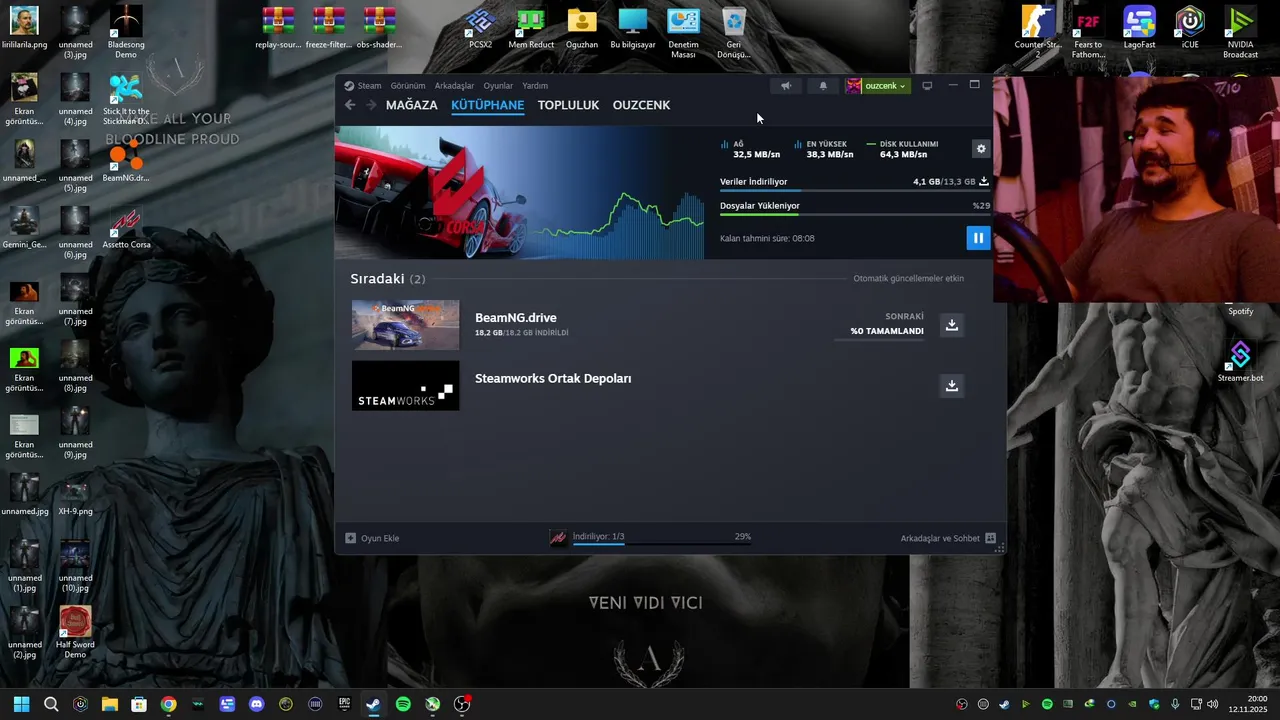This screenshot has height=720, width=1280.
Task: Click Steamworks Ortak Depoları title
Action: click(x=553, y=378)
